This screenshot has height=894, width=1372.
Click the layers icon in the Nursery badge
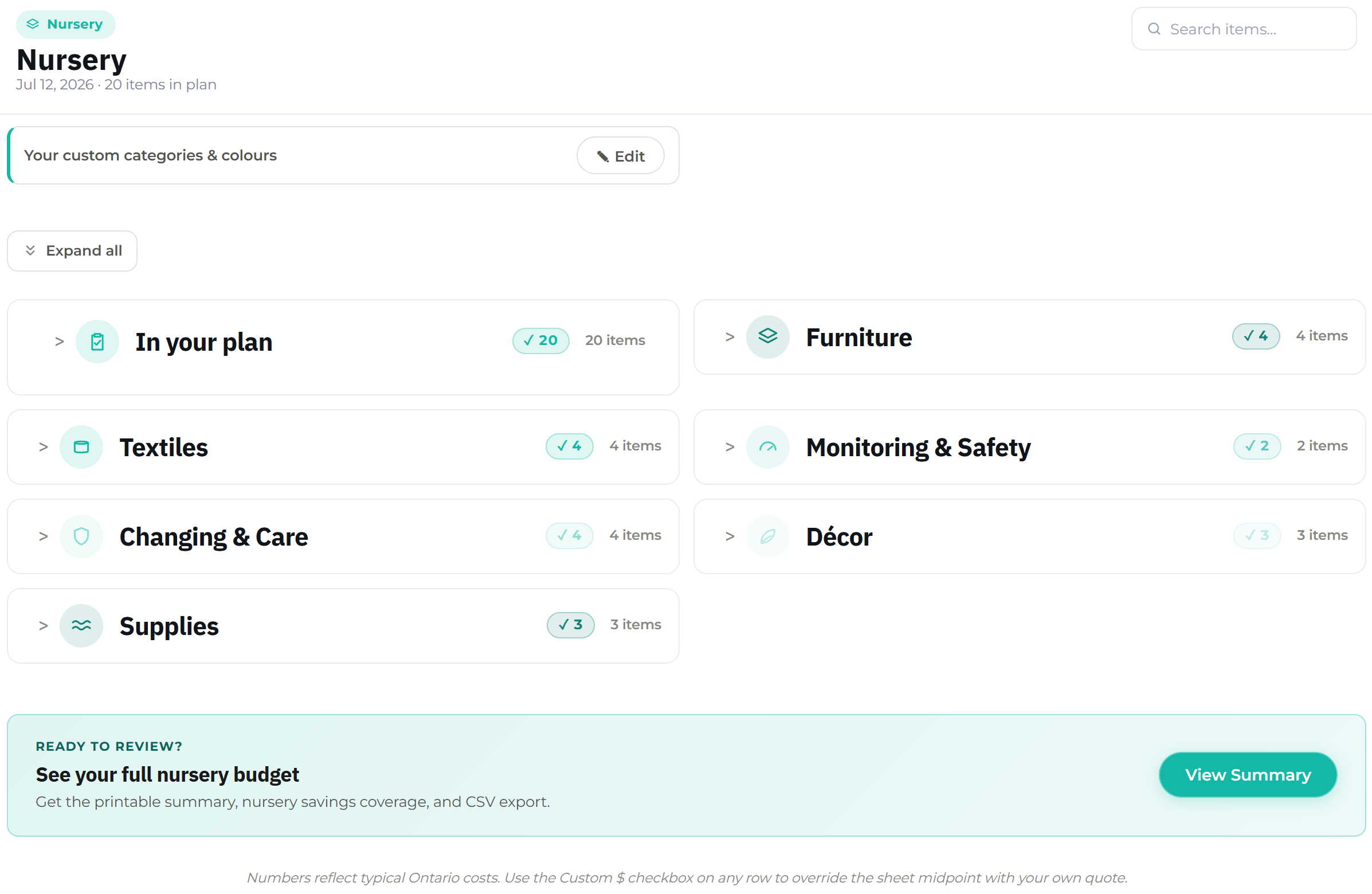tap(33, 24)
